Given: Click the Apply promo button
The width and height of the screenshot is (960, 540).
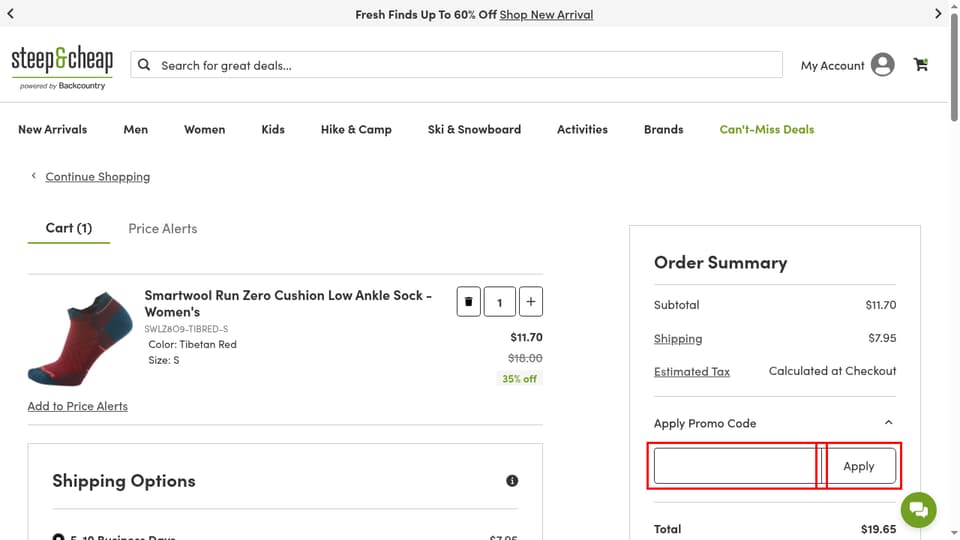Looking at the screenshot, I should click(x=858, y=466).
